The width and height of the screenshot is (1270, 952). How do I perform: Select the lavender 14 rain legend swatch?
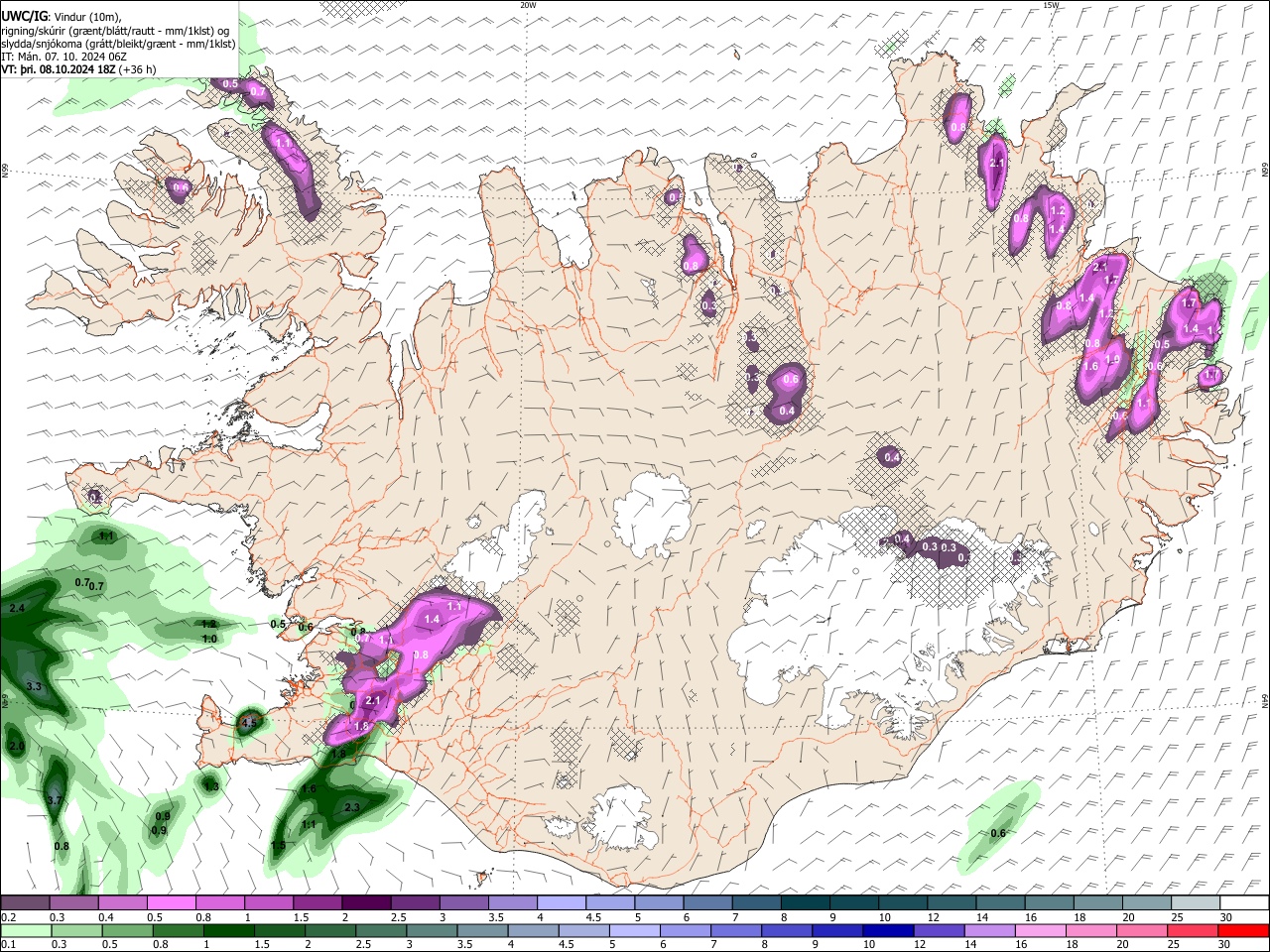tap(989, 930)
